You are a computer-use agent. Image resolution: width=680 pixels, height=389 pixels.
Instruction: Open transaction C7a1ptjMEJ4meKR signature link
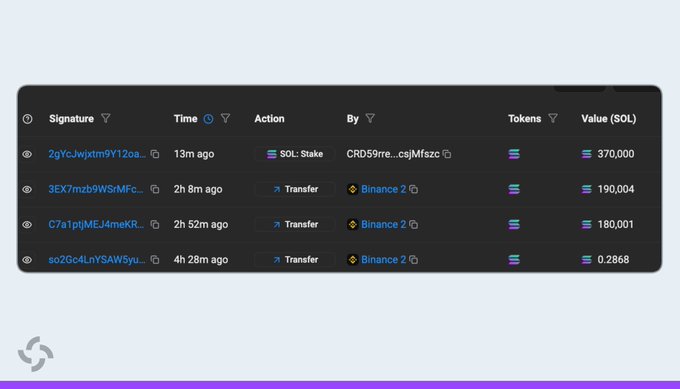[x=96, y=224]
